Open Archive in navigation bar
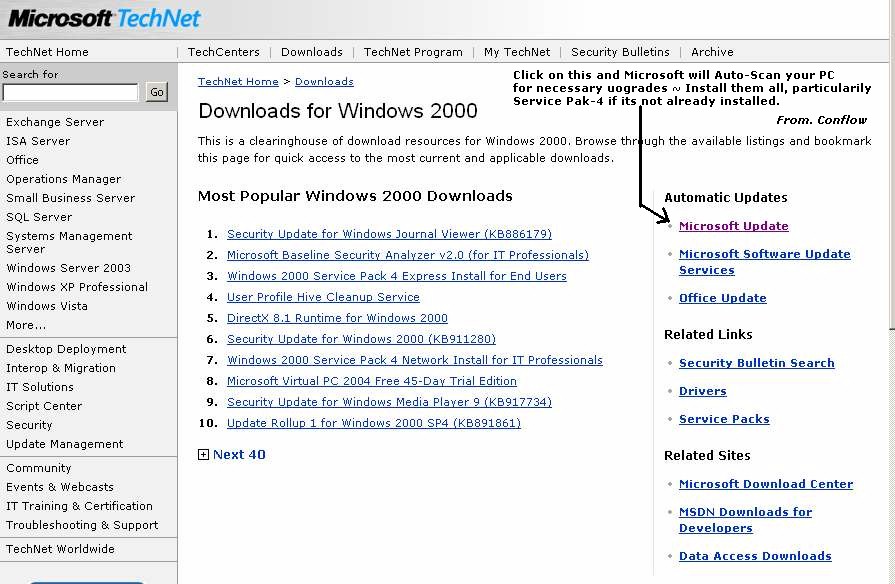 coord(712,52)
